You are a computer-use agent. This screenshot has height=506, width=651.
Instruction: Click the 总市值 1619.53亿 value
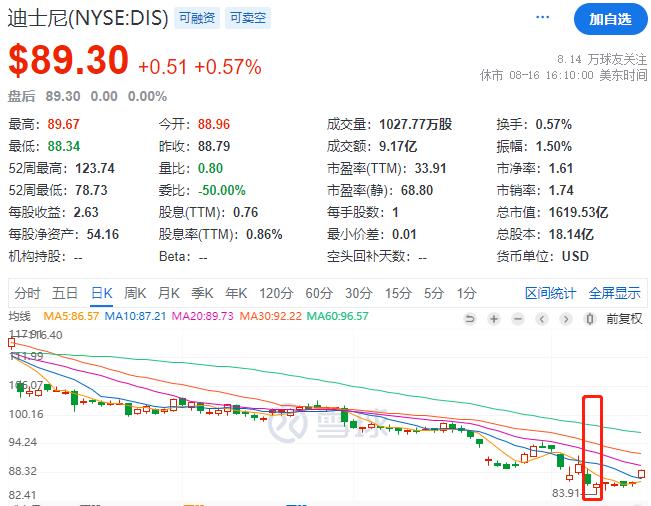(x=578, y=213)
